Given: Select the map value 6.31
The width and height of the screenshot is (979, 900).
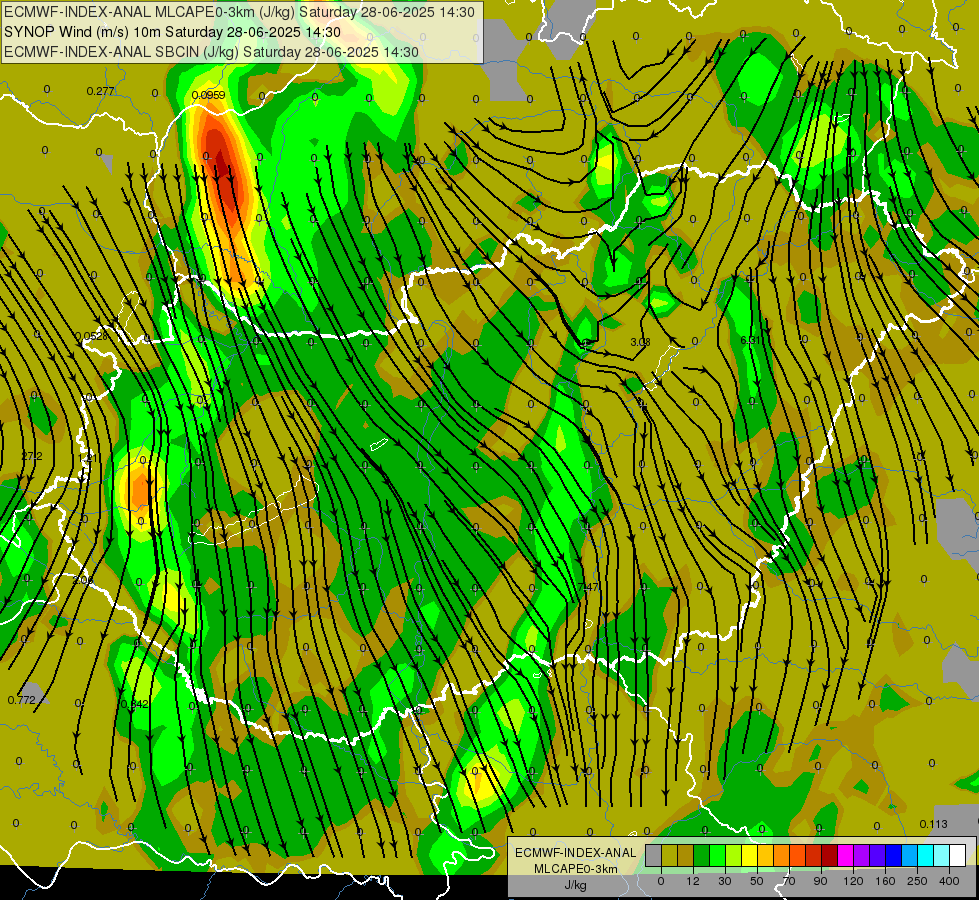Looking at the screenshot, I should pos(750,340).
